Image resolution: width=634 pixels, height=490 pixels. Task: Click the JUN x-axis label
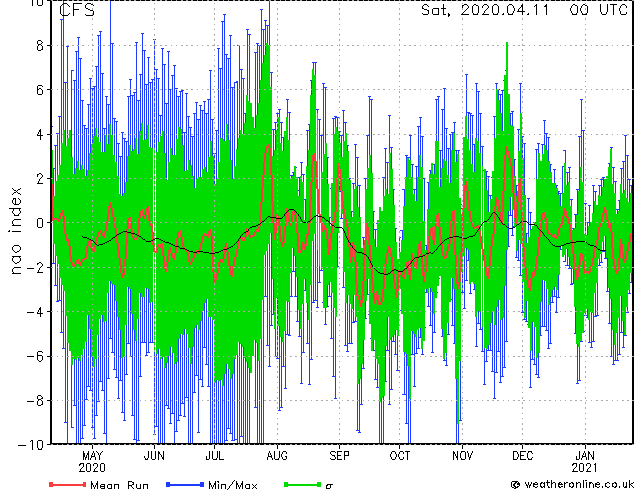coord(154,456)
